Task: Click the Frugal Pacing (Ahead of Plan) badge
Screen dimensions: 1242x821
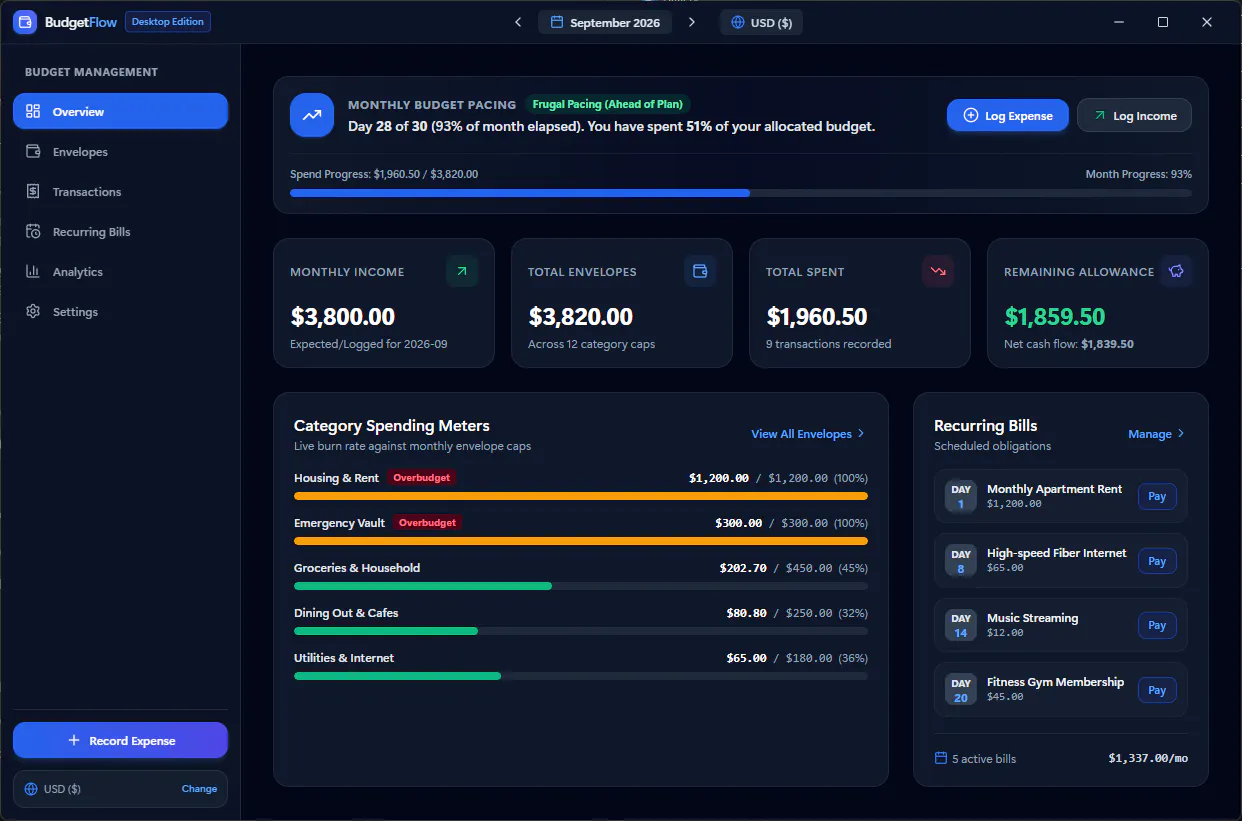Action: [x=607, y=104]
